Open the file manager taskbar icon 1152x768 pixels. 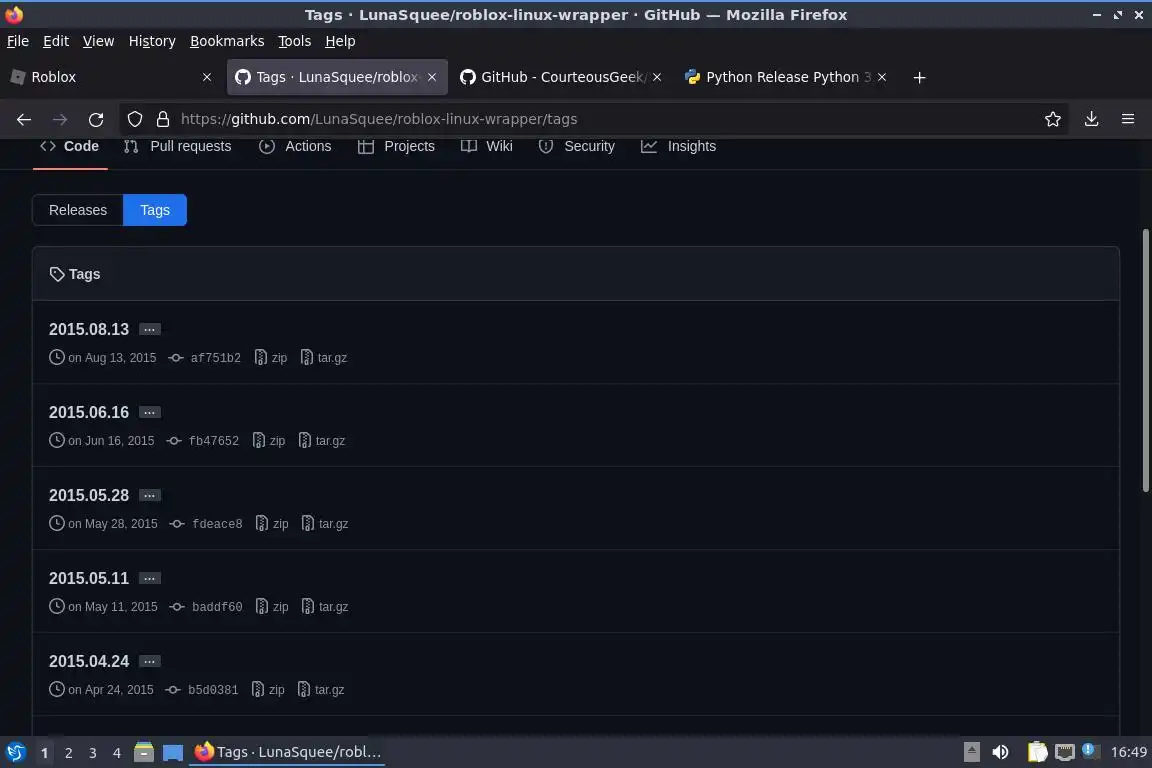pyautogui.click(x=144, y=752)
